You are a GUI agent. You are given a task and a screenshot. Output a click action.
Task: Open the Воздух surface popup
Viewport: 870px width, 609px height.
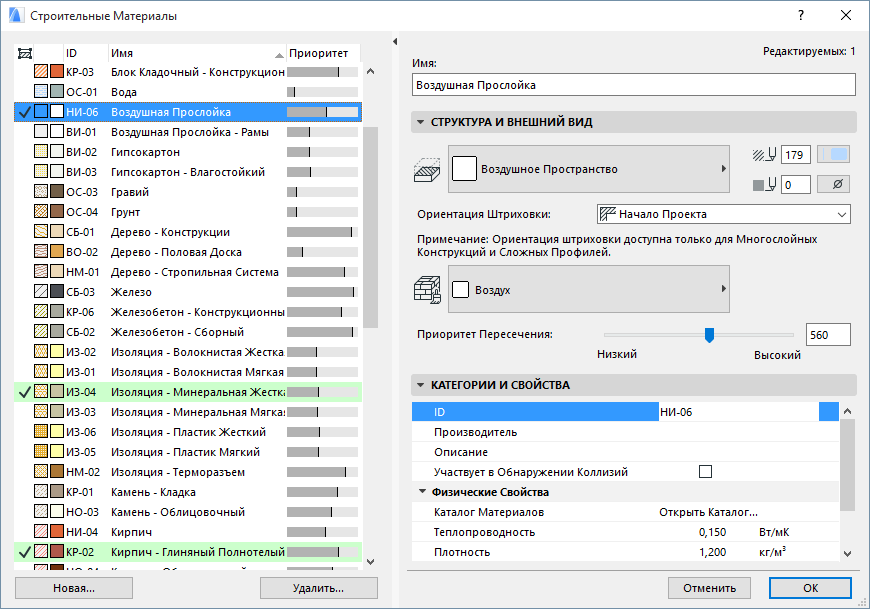pos(589,289)
